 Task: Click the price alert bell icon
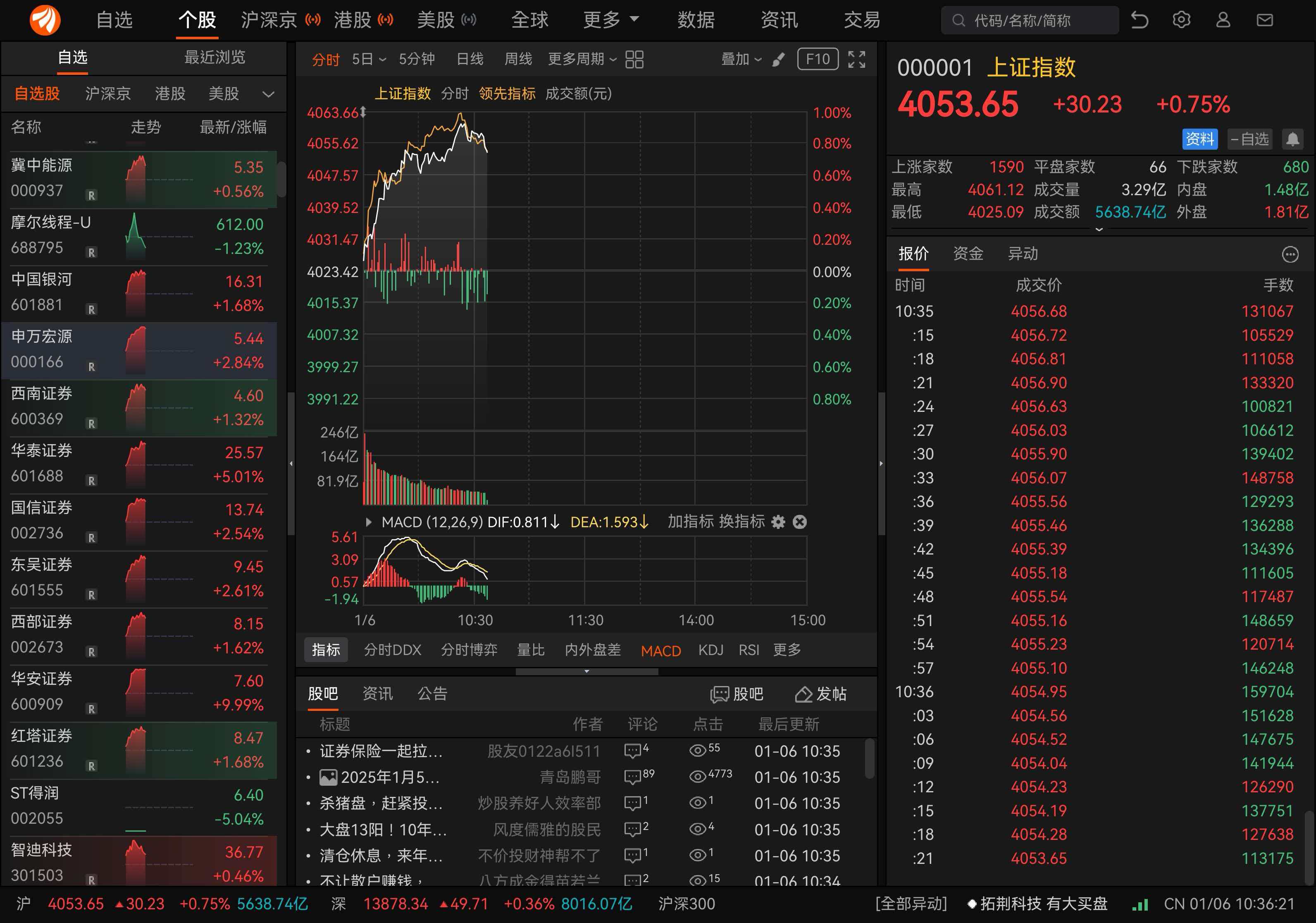tap(1292, 139)
